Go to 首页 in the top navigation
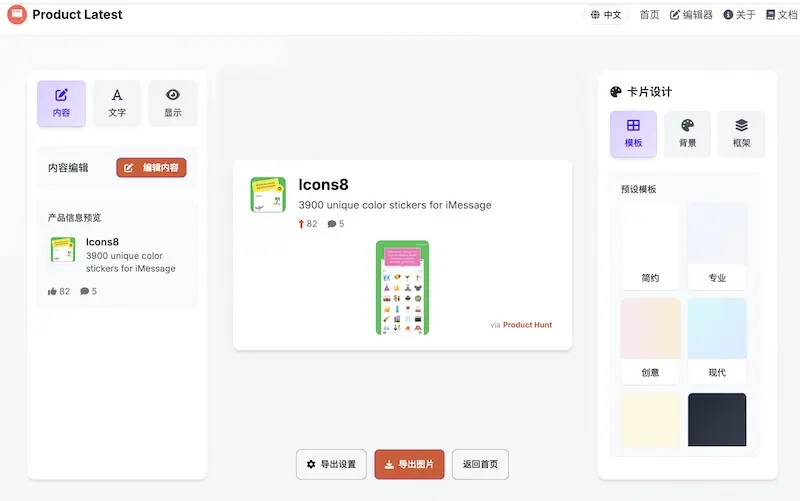 [649, 15]
